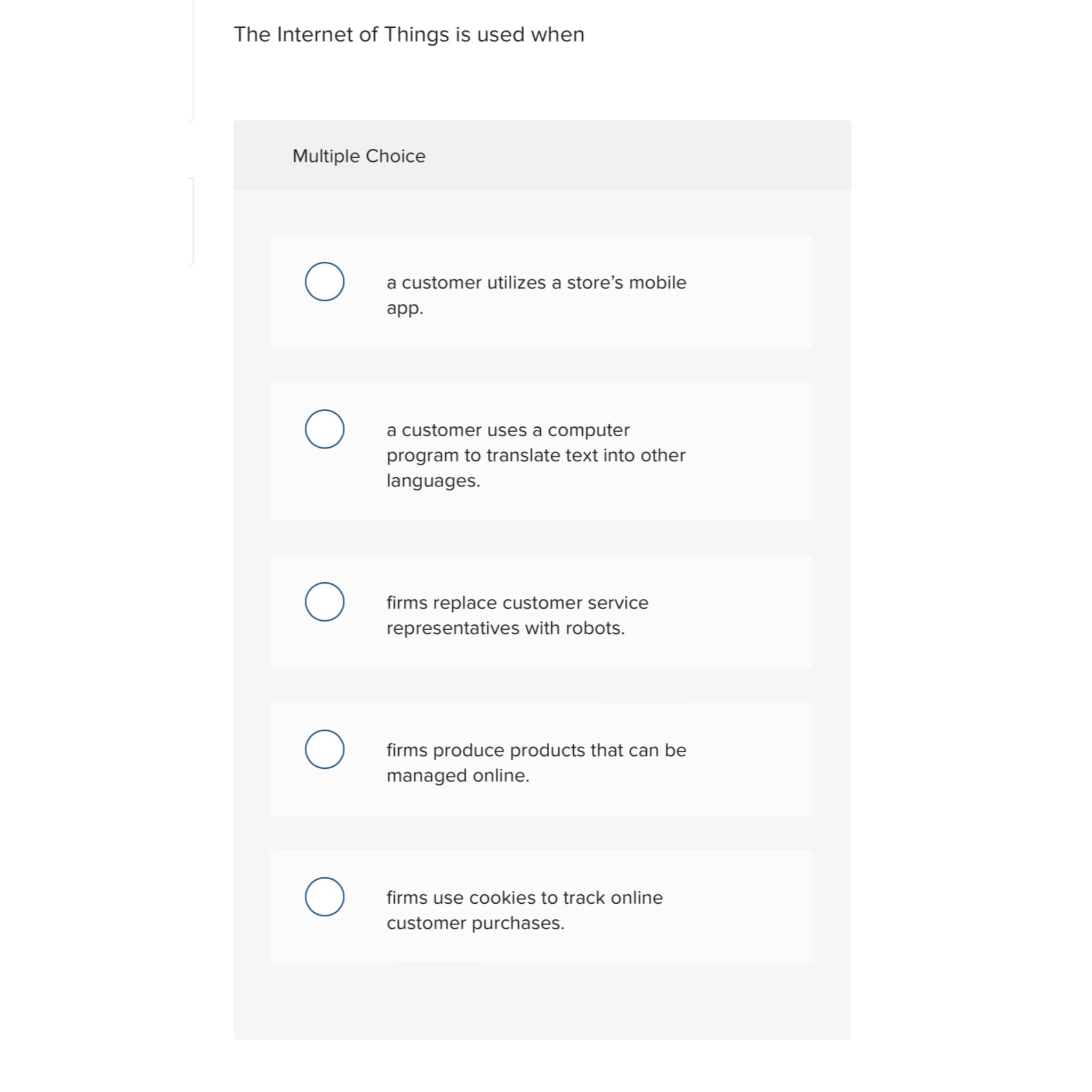Screen dimensions: 1092x1092
Task: Click the fifth answer option card
Action: click(x=540, y=906)
